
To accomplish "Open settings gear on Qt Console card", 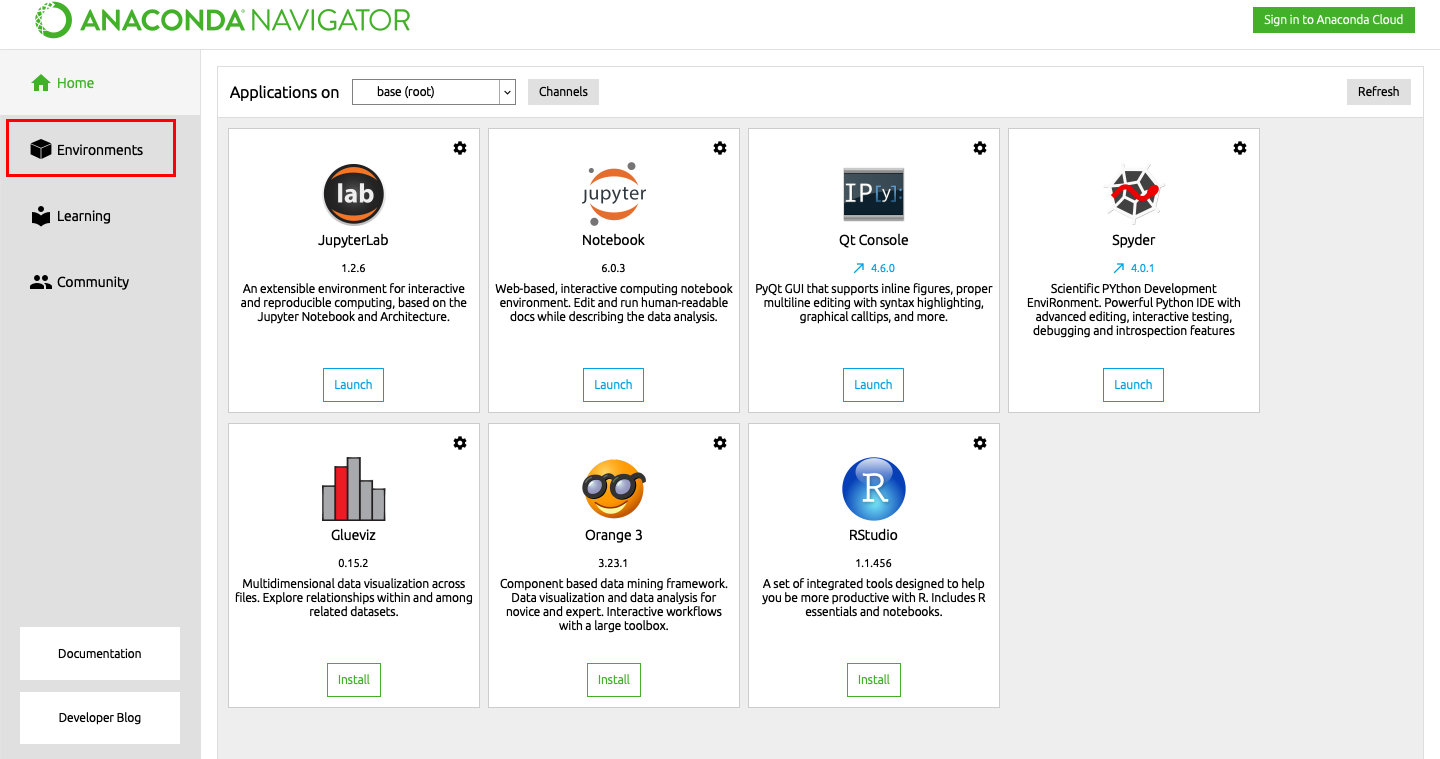I will coord(980,148).
